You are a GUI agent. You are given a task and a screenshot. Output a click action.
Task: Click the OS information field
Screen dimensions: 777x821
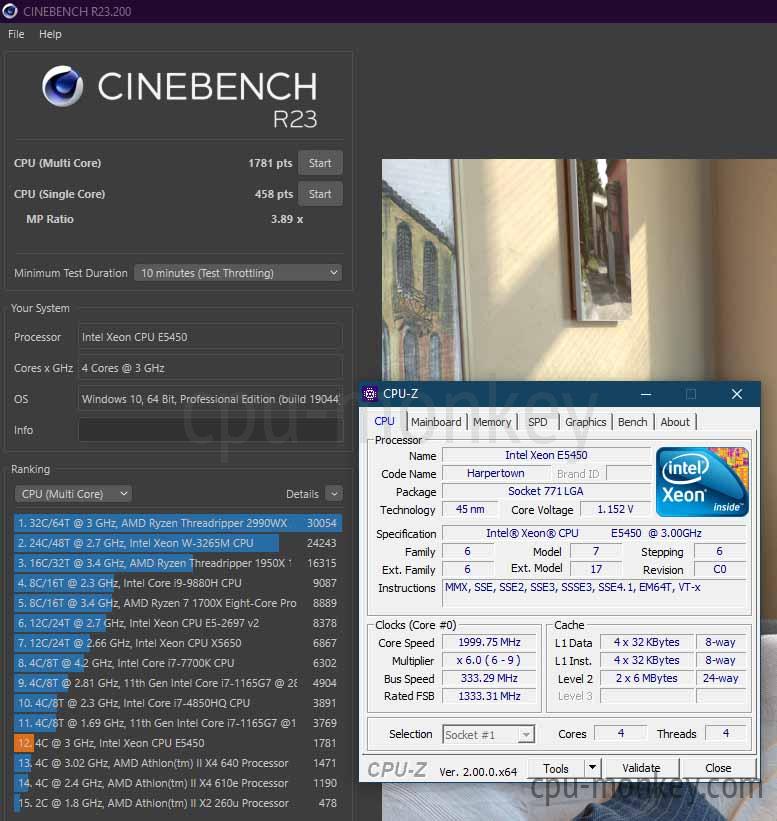(x=210, y=399)
